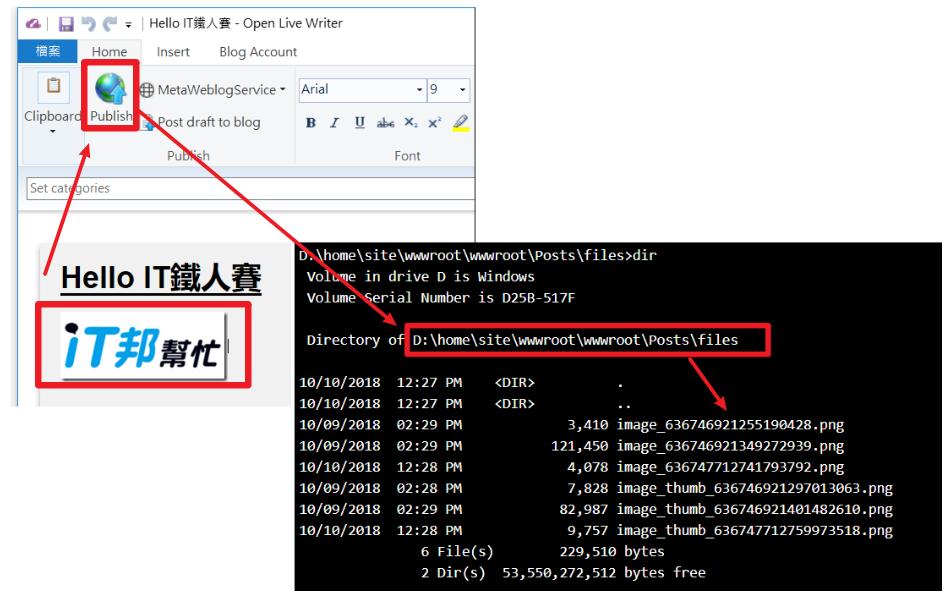This screenshot has height=610, width=952.
Task: Click the dir command prompt line
Action: click(x=478, y=256)
